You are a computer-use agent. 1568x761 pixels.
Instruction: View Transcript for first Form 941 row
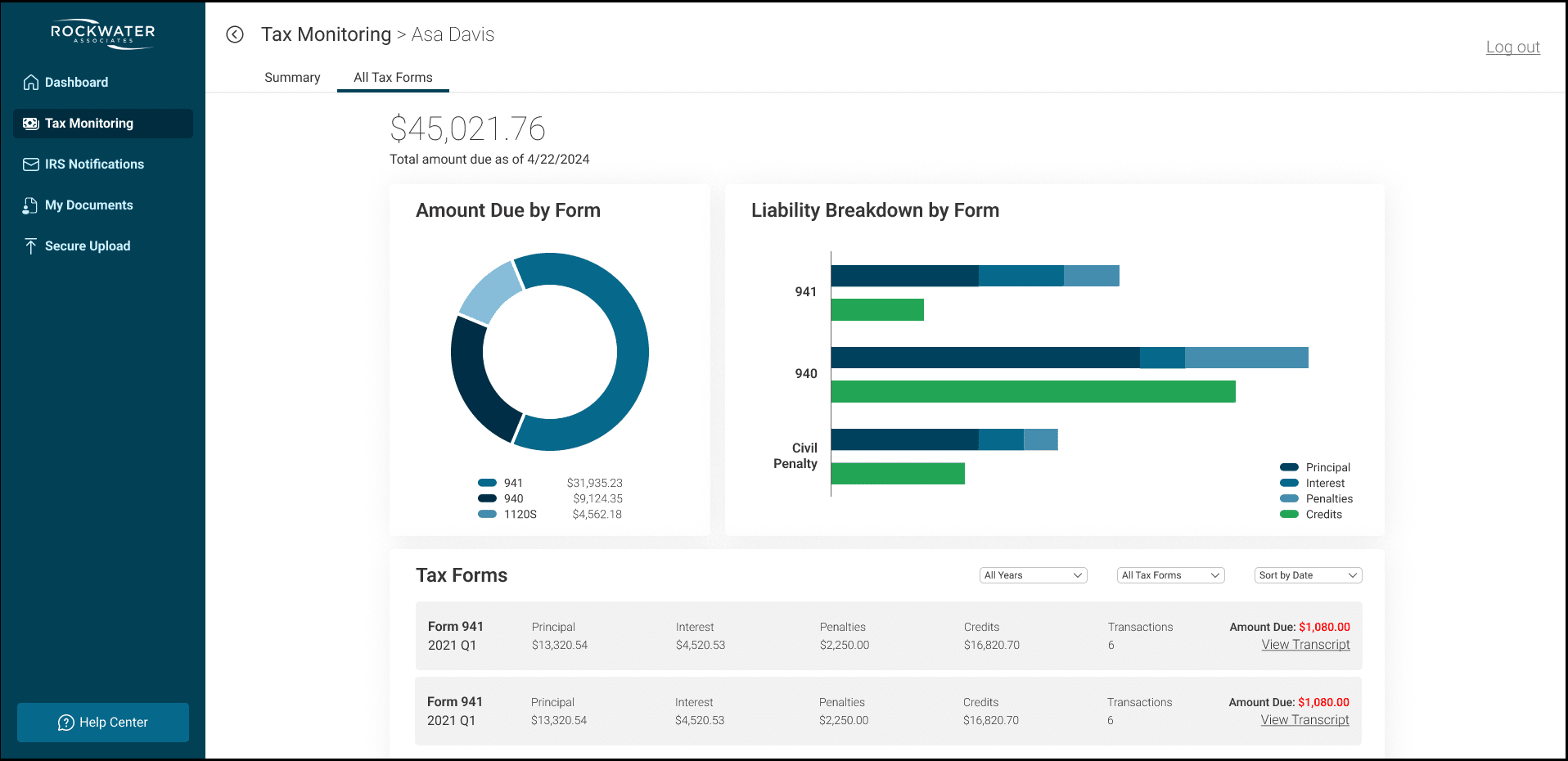tap(1305, 645)
